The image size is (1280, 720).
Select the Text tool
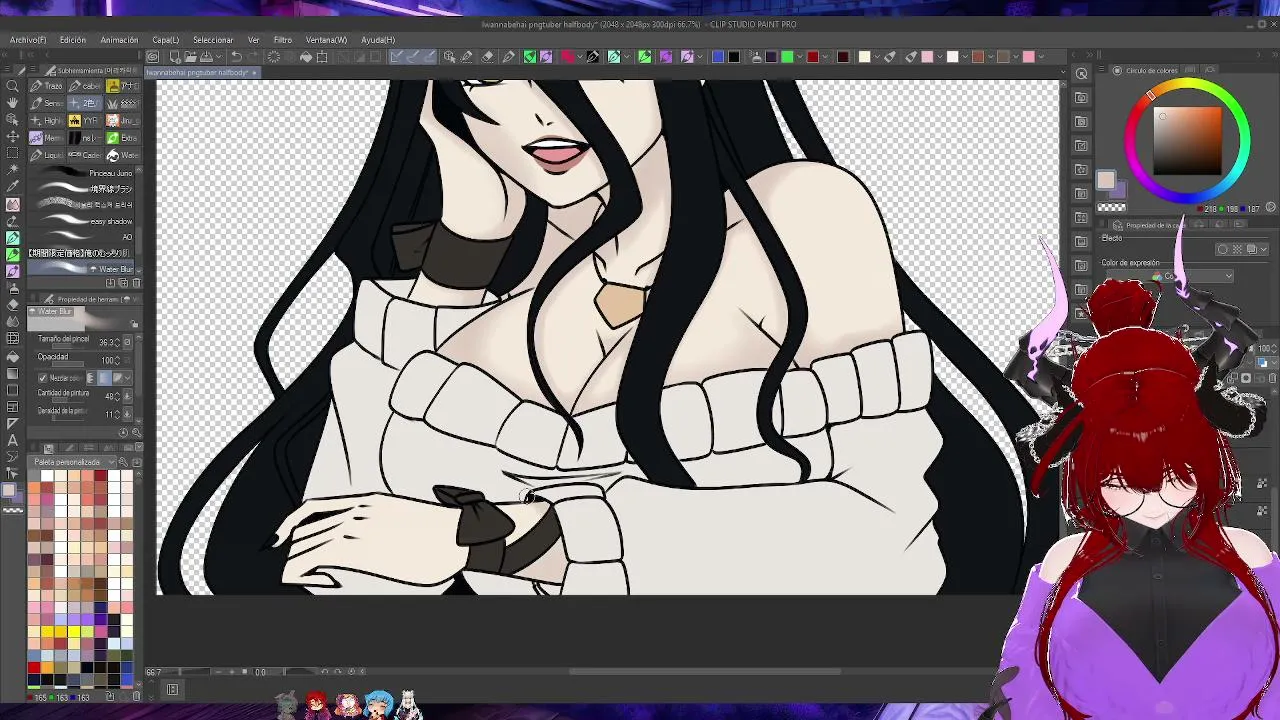pyautogui.click(x=13, y=440)
